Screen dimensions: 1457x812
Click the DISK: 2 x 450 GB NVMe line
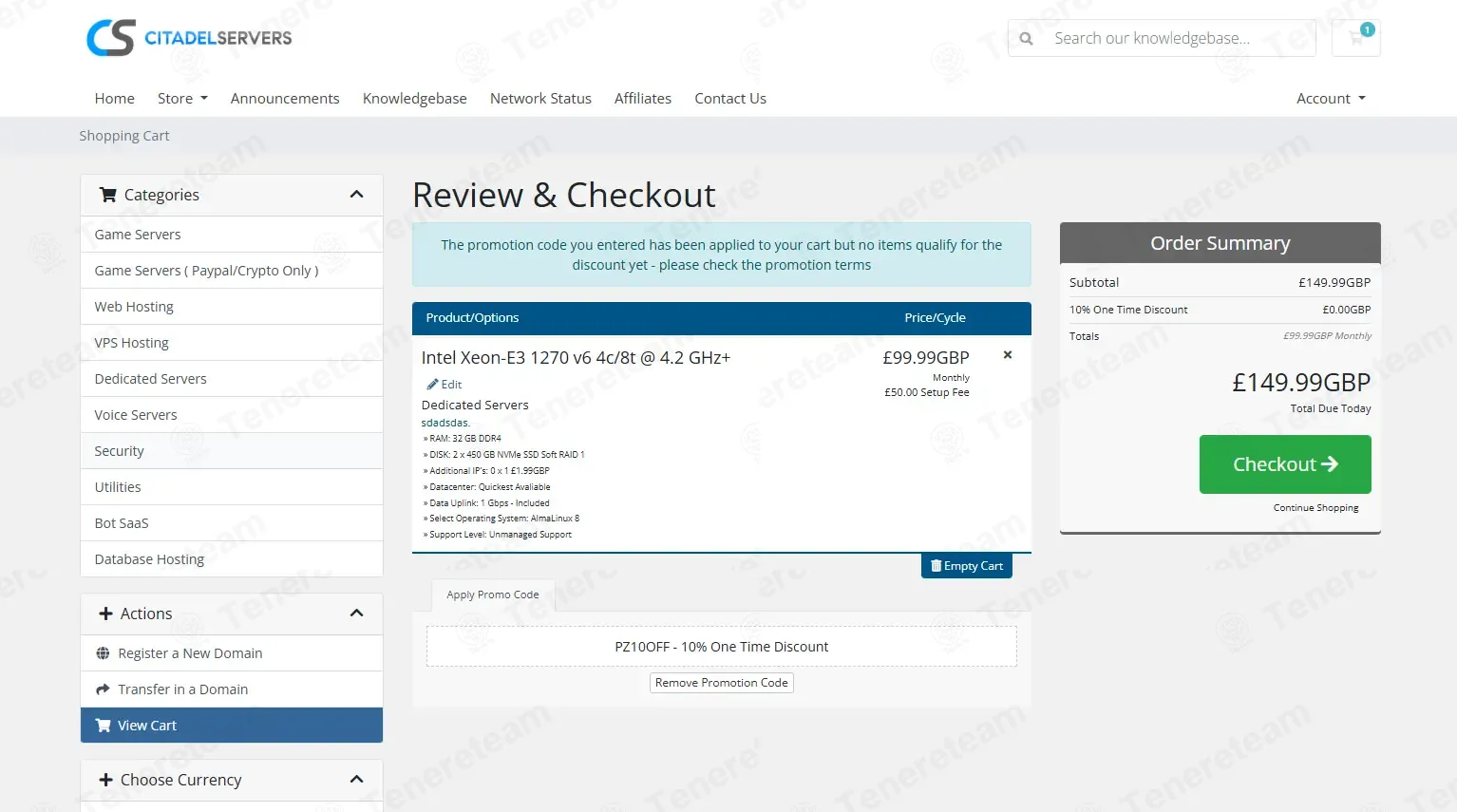(504, 455)
